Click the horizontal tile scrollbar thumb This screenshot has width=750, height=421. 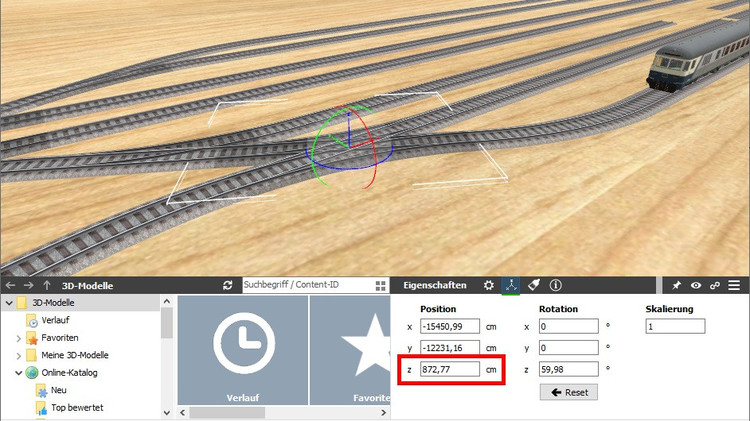click(227, 412)
